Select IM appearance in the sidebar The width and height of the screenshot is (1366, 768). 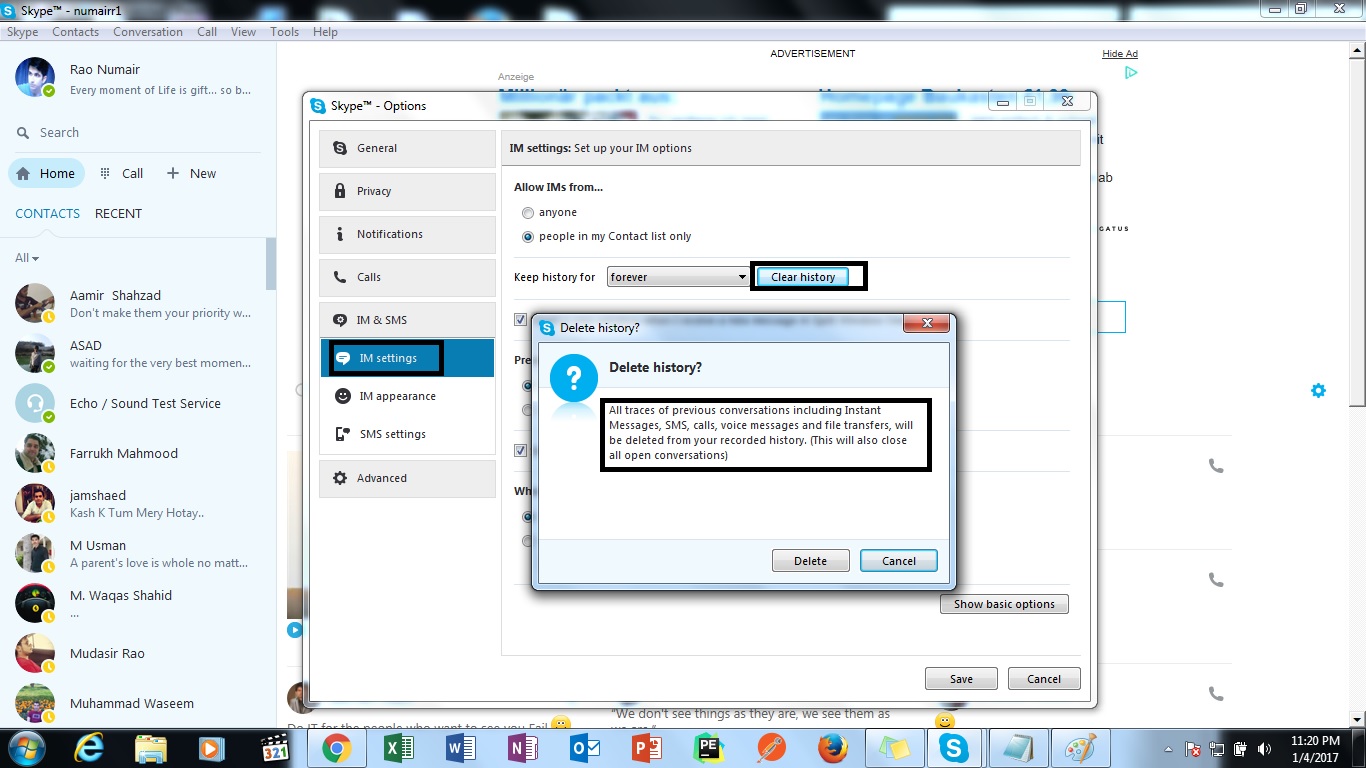click(x=407, y=396)
